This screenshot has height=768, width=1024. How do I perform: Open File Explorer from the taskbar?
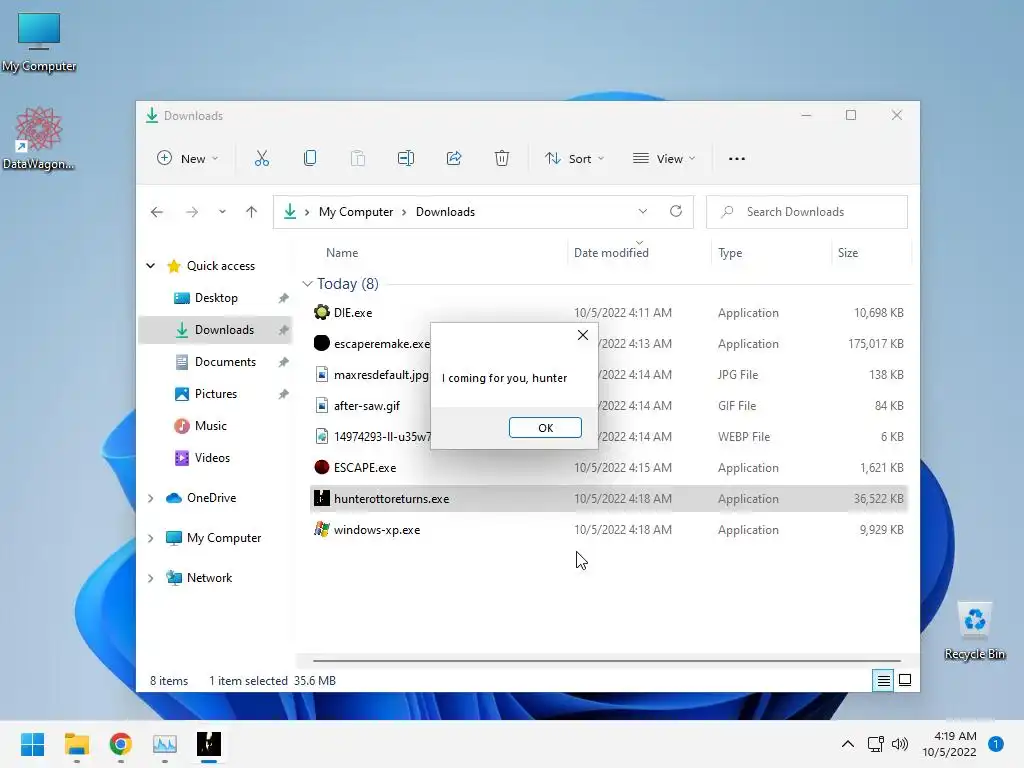pos(77,744)
